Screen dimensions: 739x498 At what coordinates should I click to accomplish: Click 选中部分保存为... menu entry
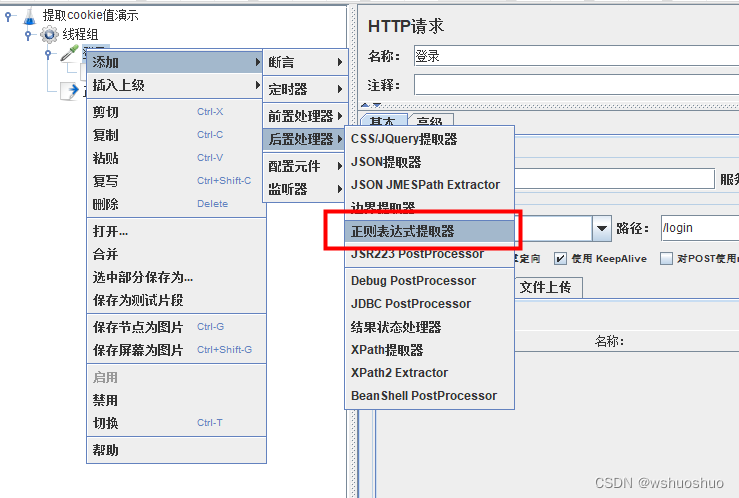coord(176,277)
